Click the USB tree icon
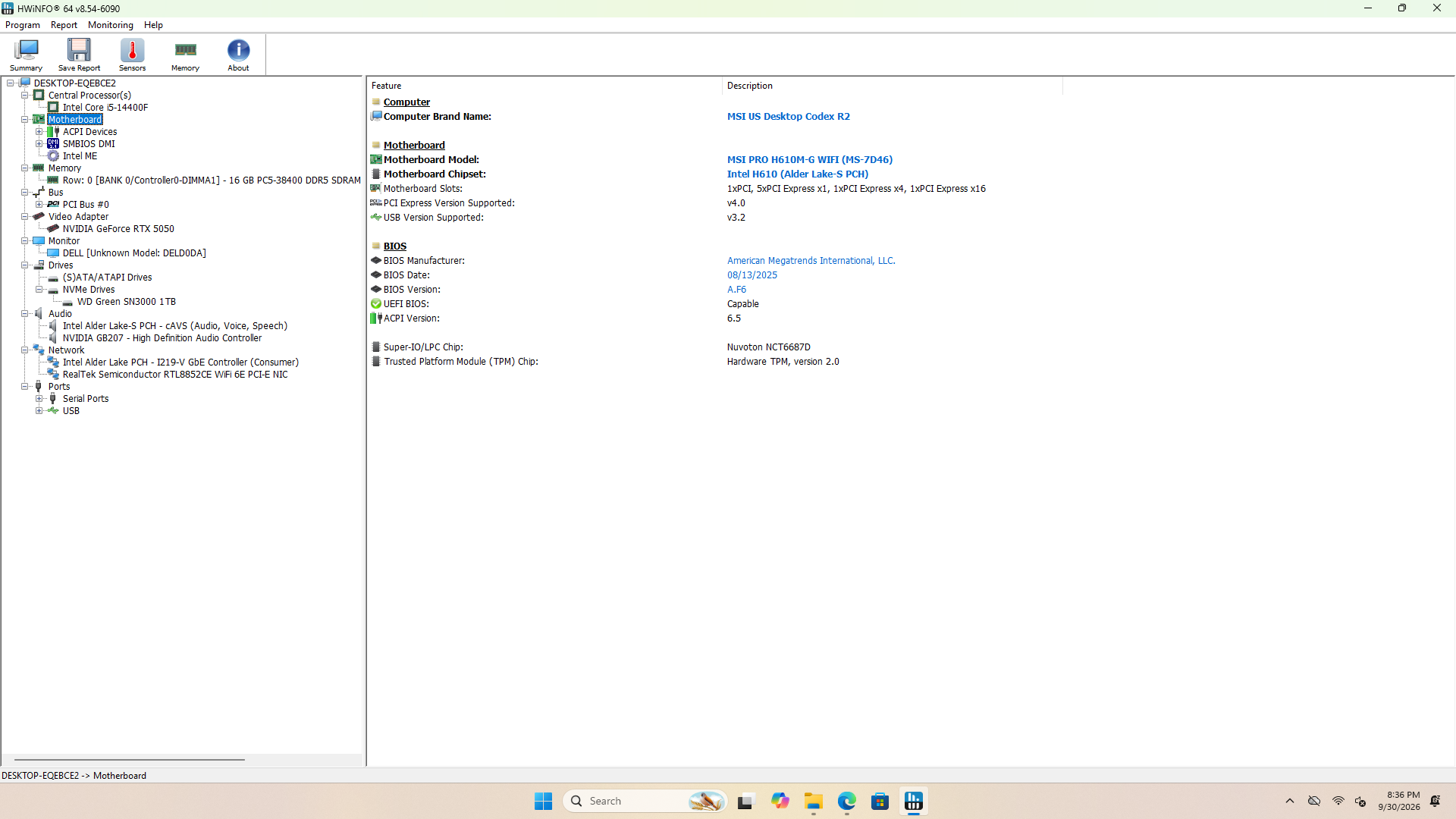 click(x=53, y=411)
